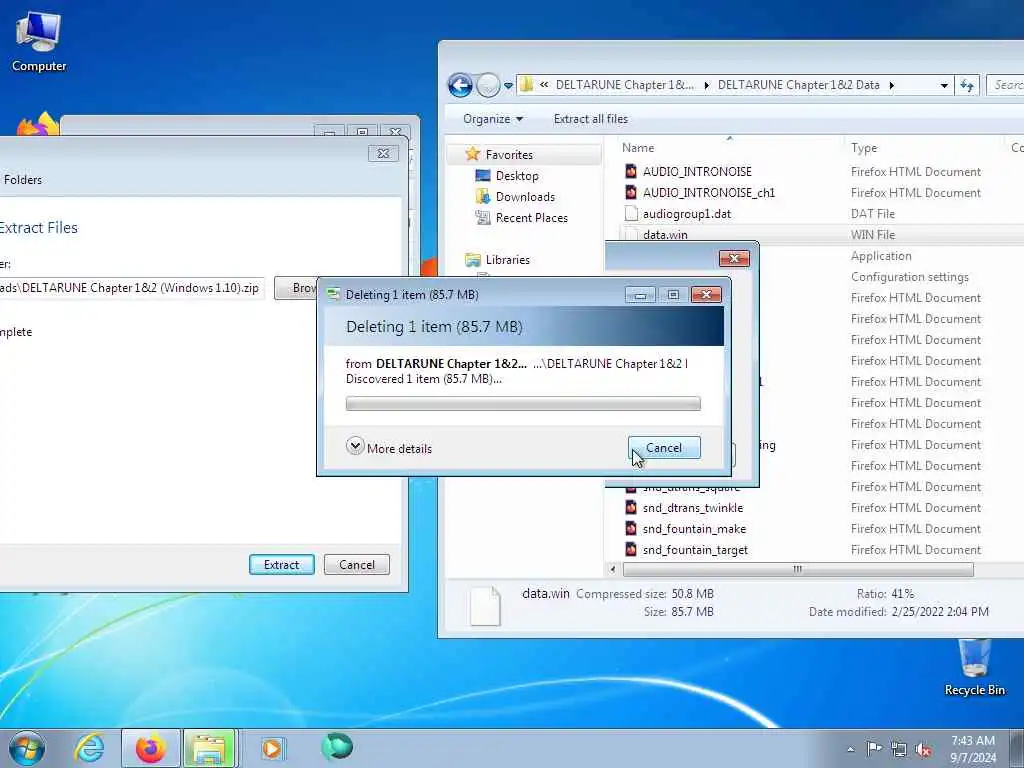1024x768 pixels.
Task: Click the Windows Start orb
Action: click(x=27, y=748)
